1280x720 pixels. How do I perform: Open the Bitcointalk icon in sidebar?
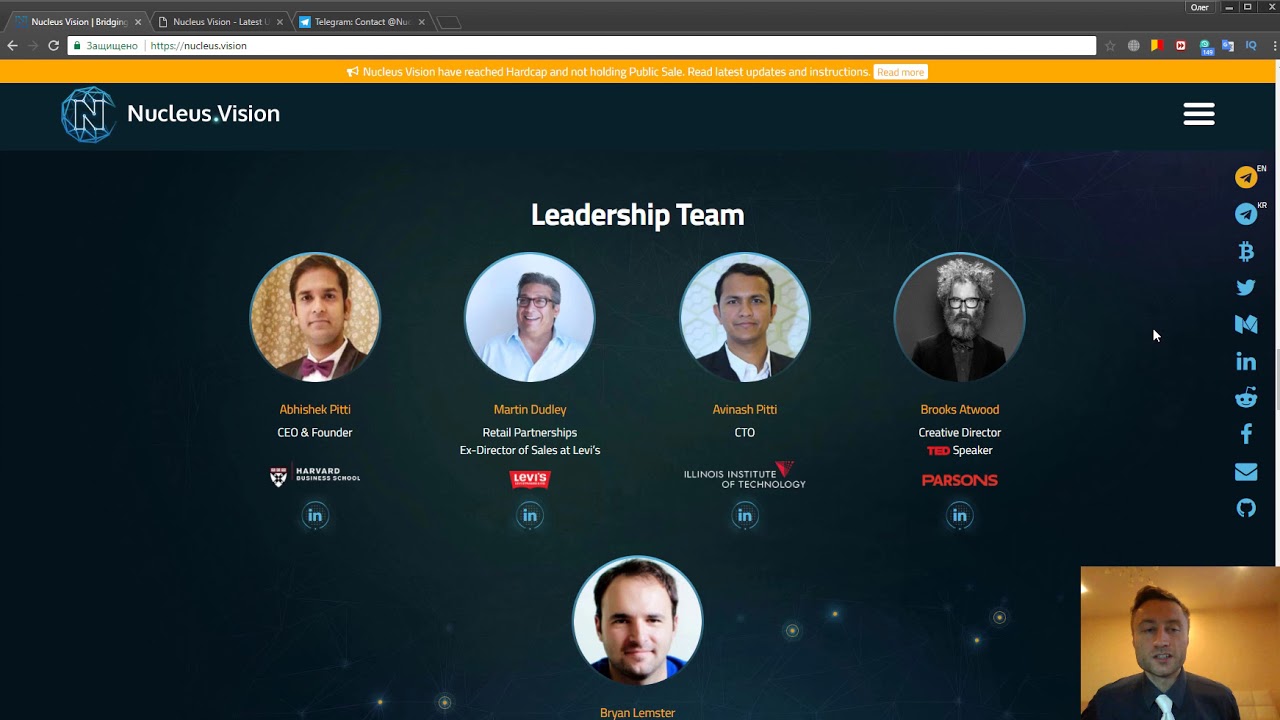1246,251
